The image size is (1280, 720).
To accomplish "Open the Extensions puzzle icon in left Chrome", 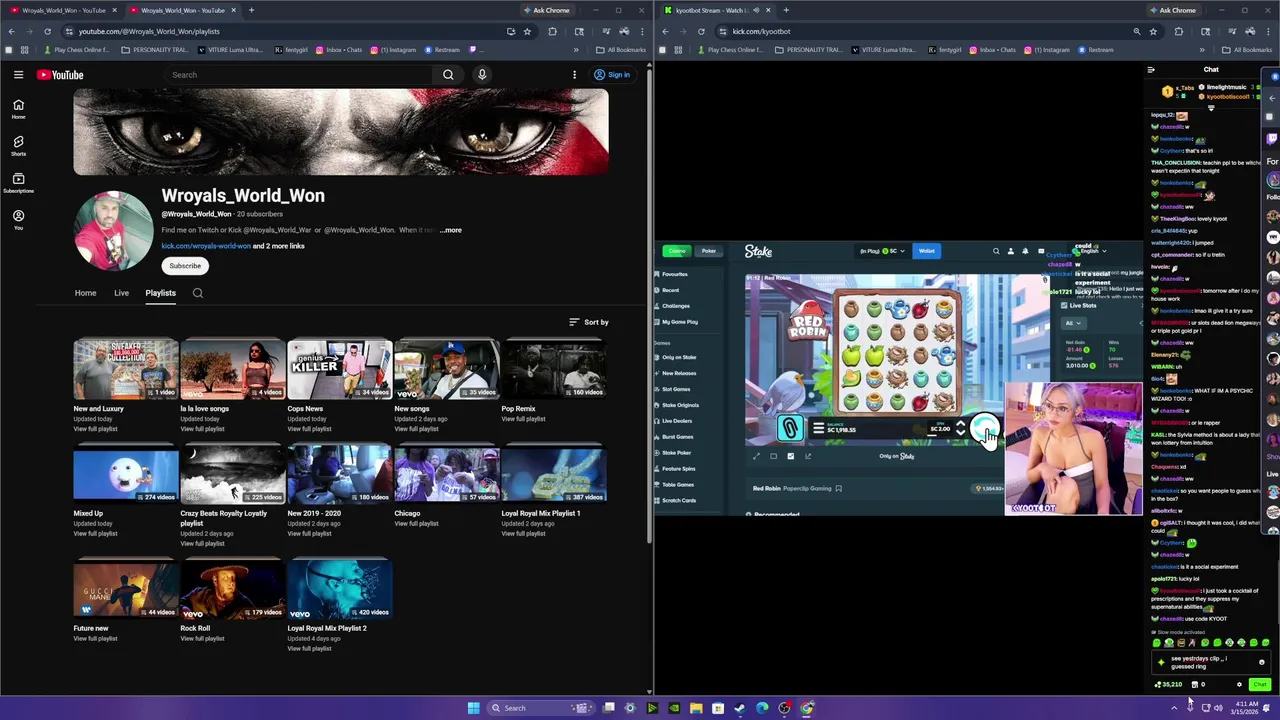I will pos(552,31).
